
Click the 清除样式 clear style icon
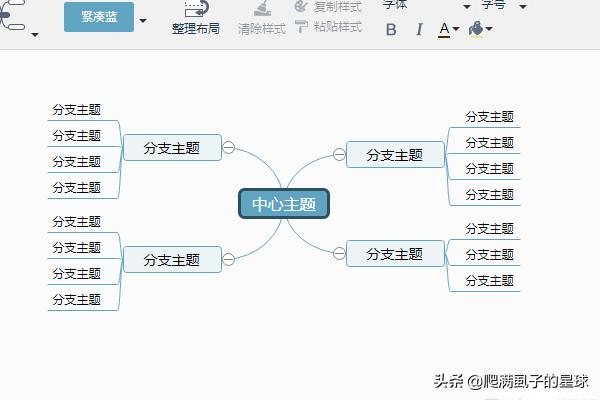coord(261,8)
